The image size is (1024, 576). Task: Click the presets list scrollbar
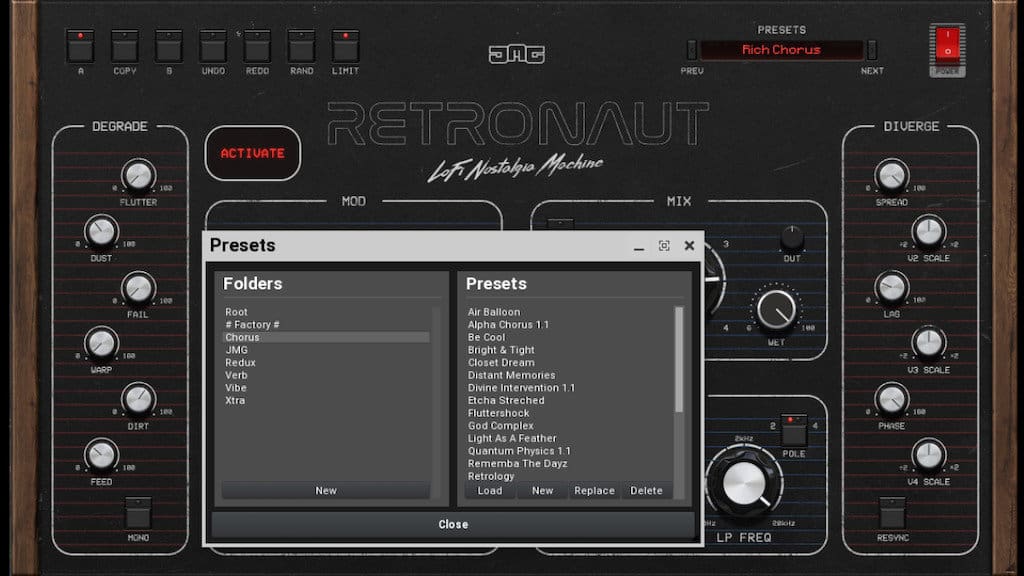pyautogui.click(x=680, y=360)
